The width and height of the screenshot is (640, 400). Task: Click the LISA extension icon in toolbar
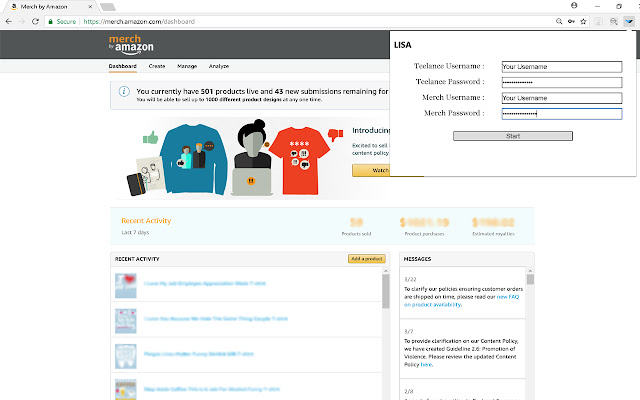629,21
